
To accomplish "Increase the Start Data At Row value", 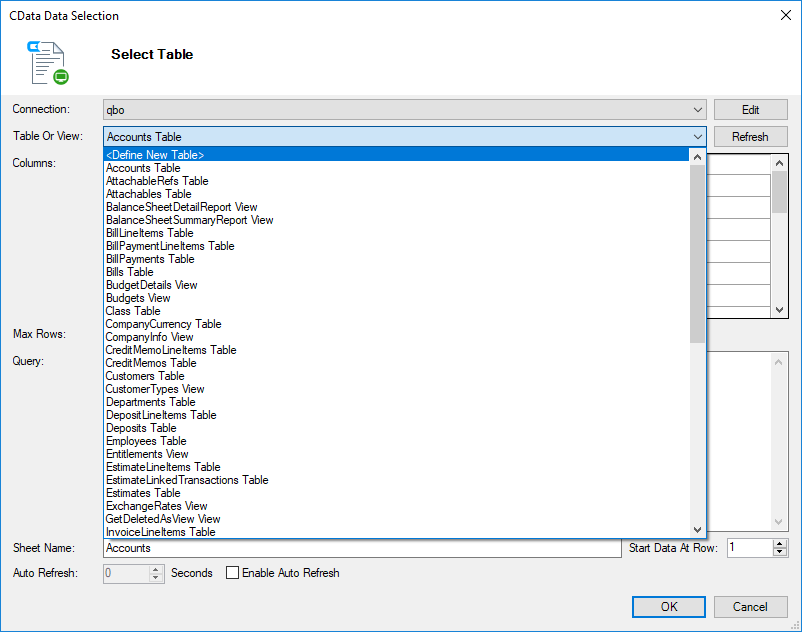I will [x=780, y=543].
